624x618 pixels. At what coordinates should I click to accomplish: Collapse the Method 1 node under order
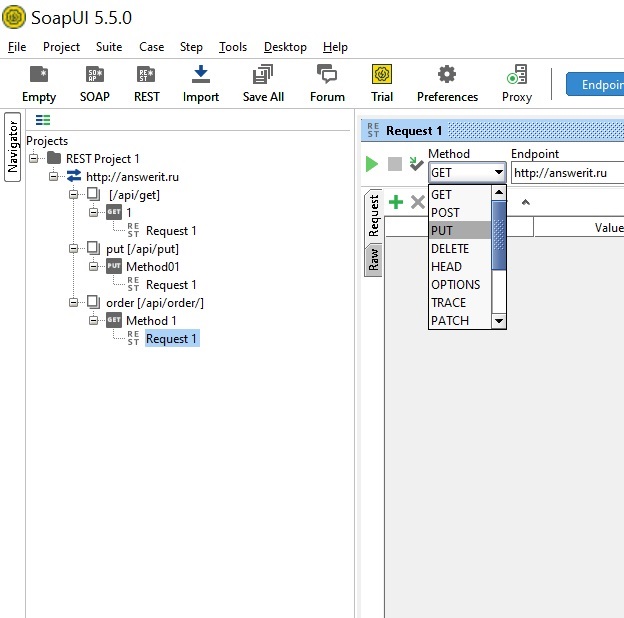(93, 320)
